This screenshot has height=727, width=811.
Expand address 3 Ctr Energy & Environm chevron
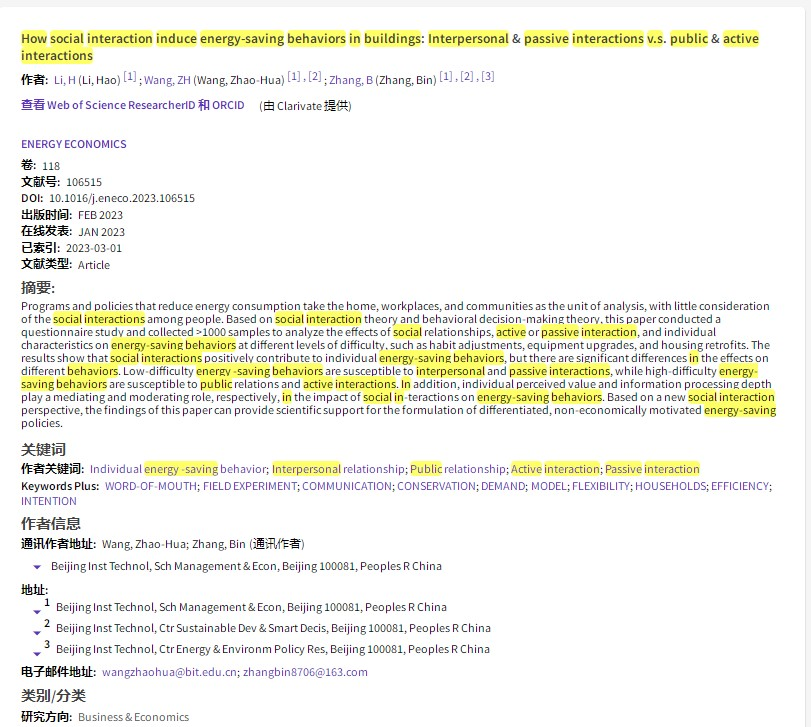(37, 653)
